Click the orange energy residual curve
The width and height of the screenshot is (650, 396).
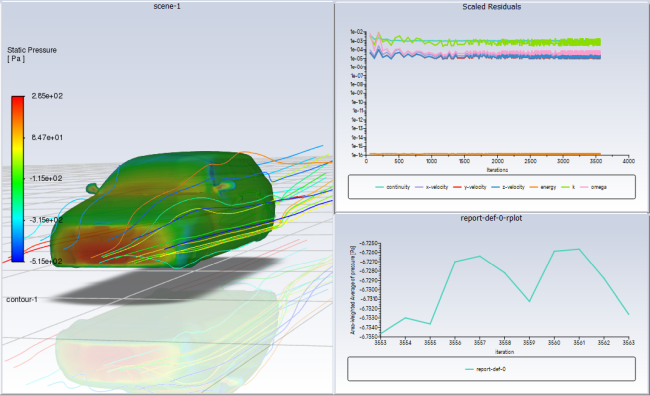[485, 154]
